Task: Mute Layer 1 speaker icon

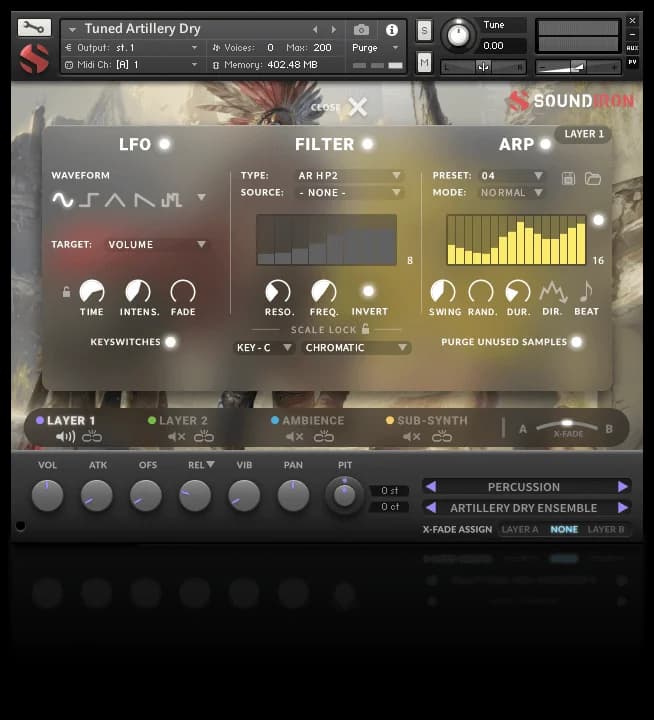Action: pyautogui.click(x=65, y=437)
